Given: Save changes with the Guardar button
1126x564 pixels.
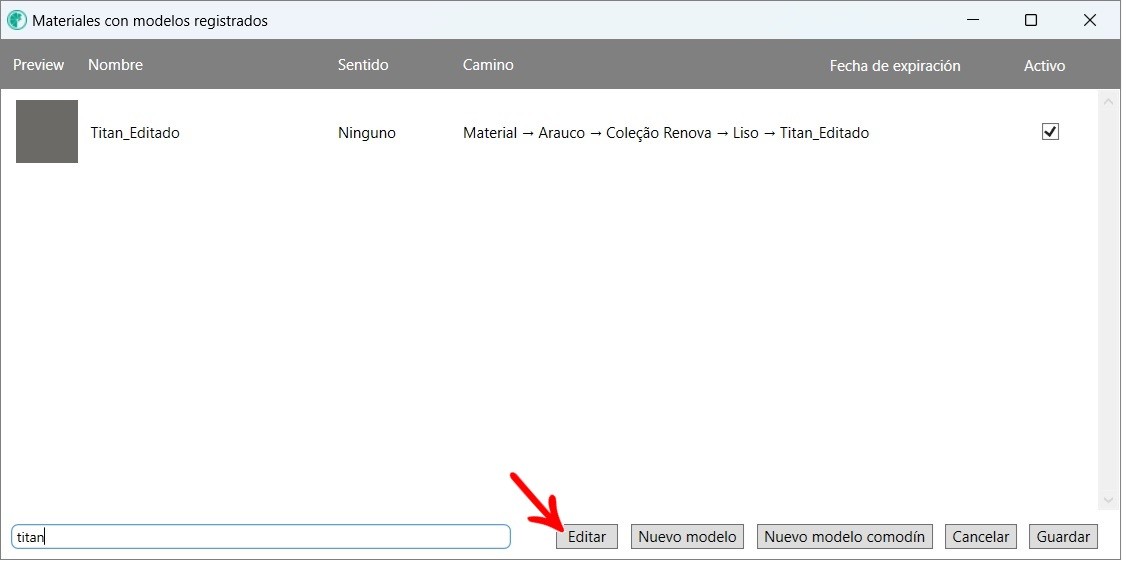Looking at the screenshot, I should click(x=1062, y=537).
